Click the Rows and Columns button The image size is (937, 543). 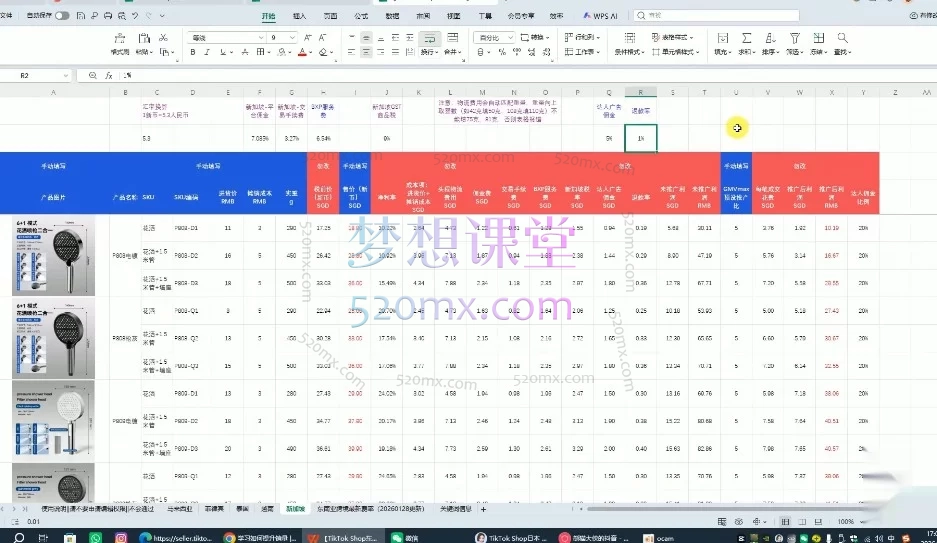582,38
